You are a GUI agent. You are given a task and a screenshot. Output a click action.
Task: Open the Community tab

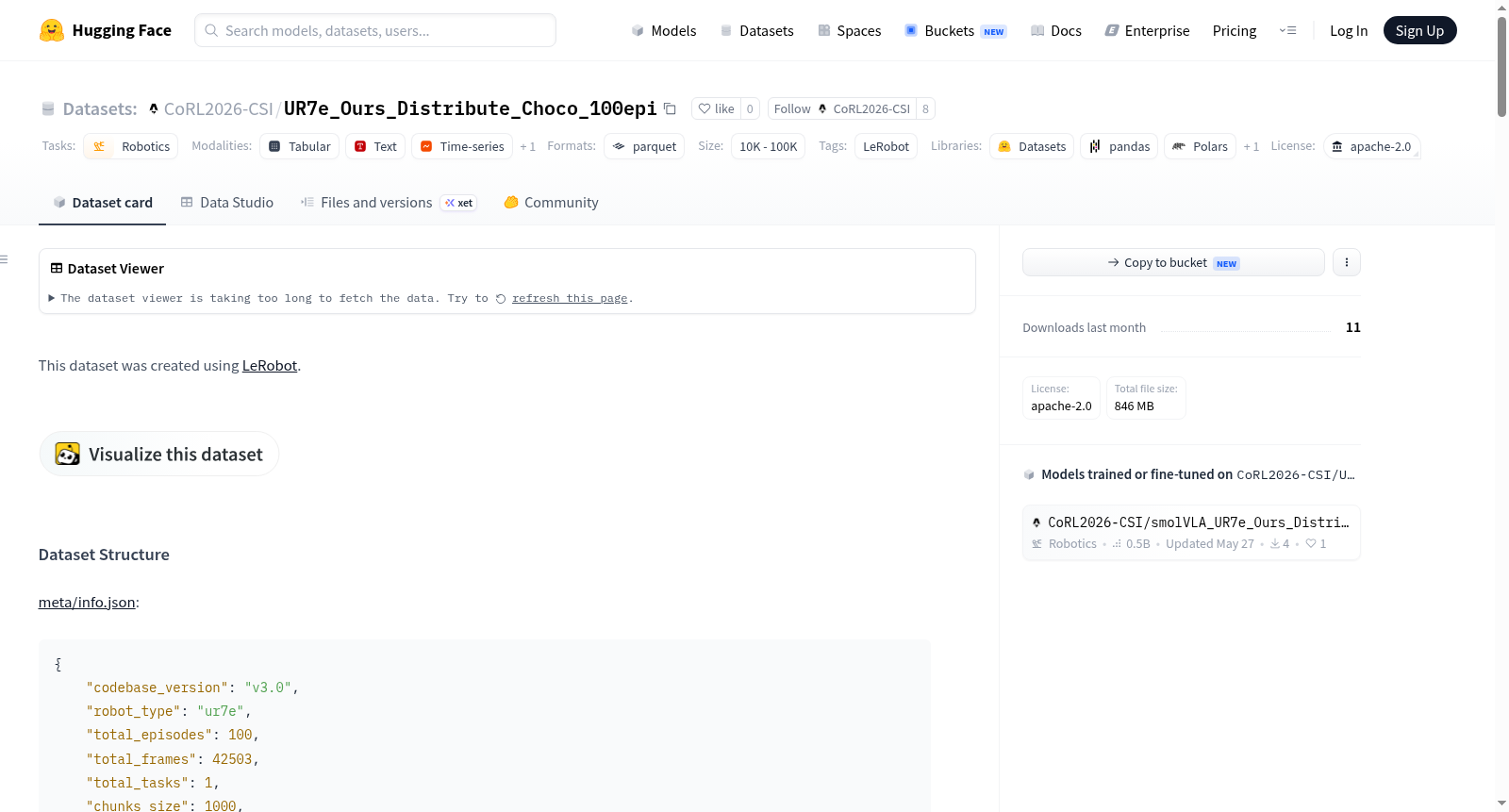[551, 203]
